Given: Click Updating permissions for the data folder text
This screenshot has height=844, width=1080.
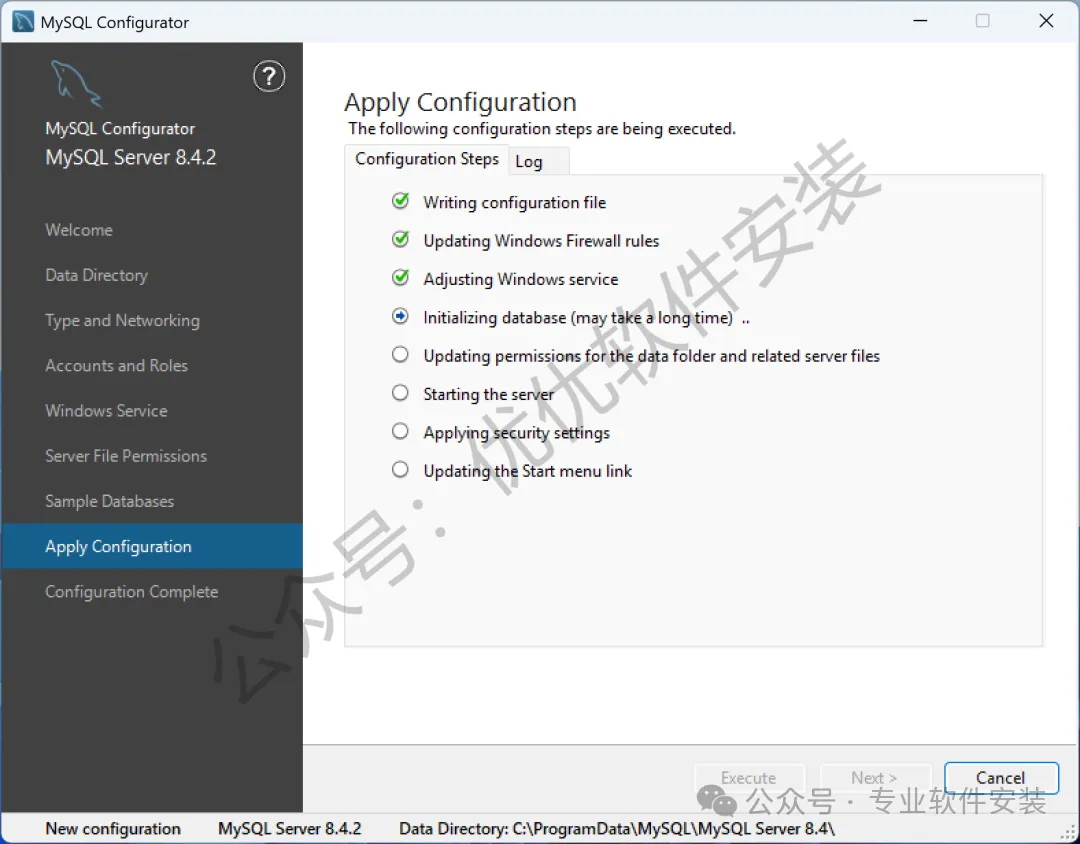Looking at the screenshot, I should point(652,356).
